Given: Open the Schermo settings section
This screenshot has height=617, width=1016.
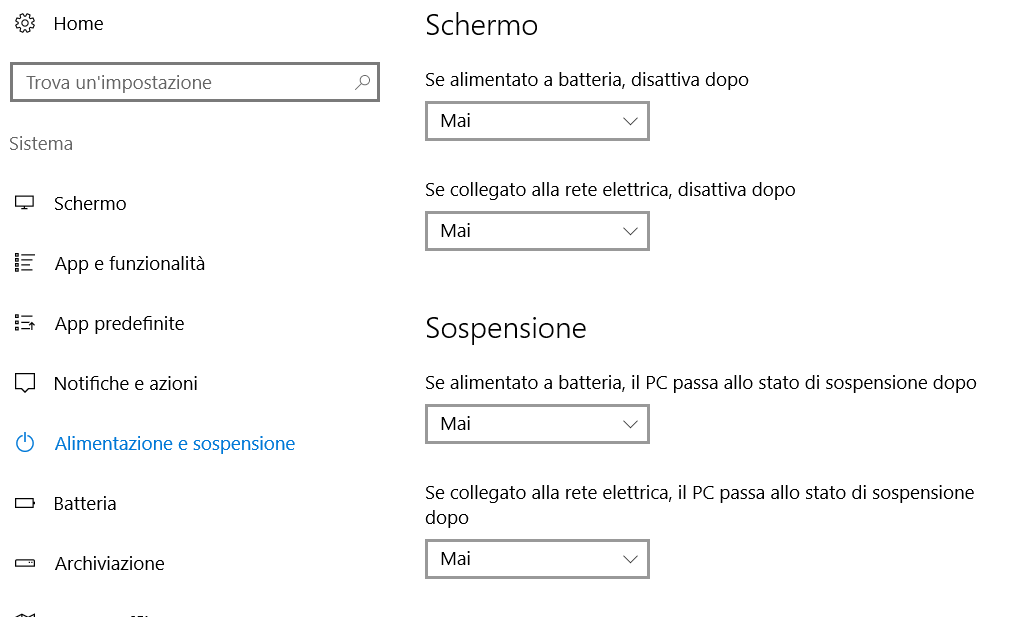Looking at the screenshot, I should click(x=90, y=204).
